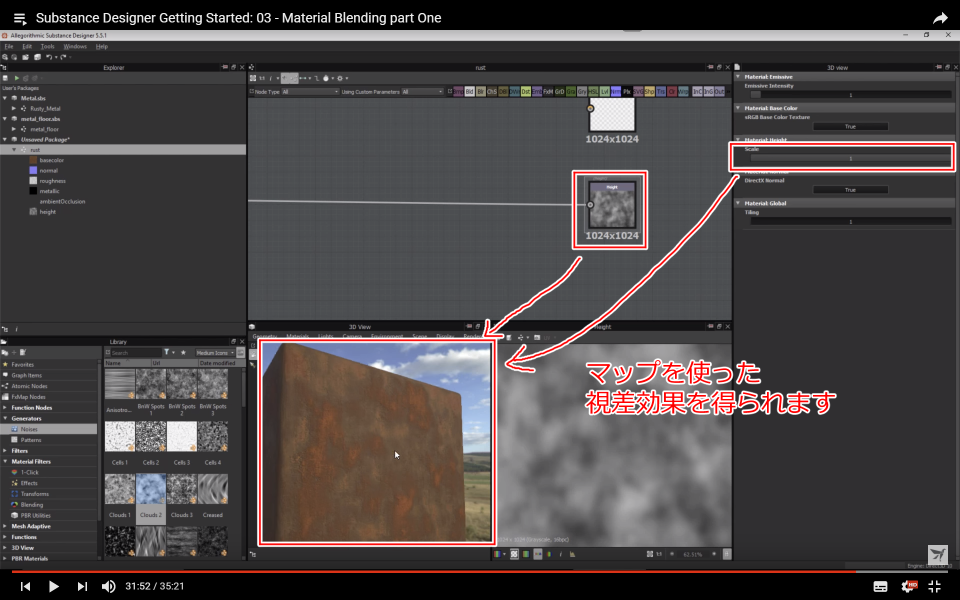Adjust the Height Scale slider
This screenshot has width=960, height=600.
850,158
